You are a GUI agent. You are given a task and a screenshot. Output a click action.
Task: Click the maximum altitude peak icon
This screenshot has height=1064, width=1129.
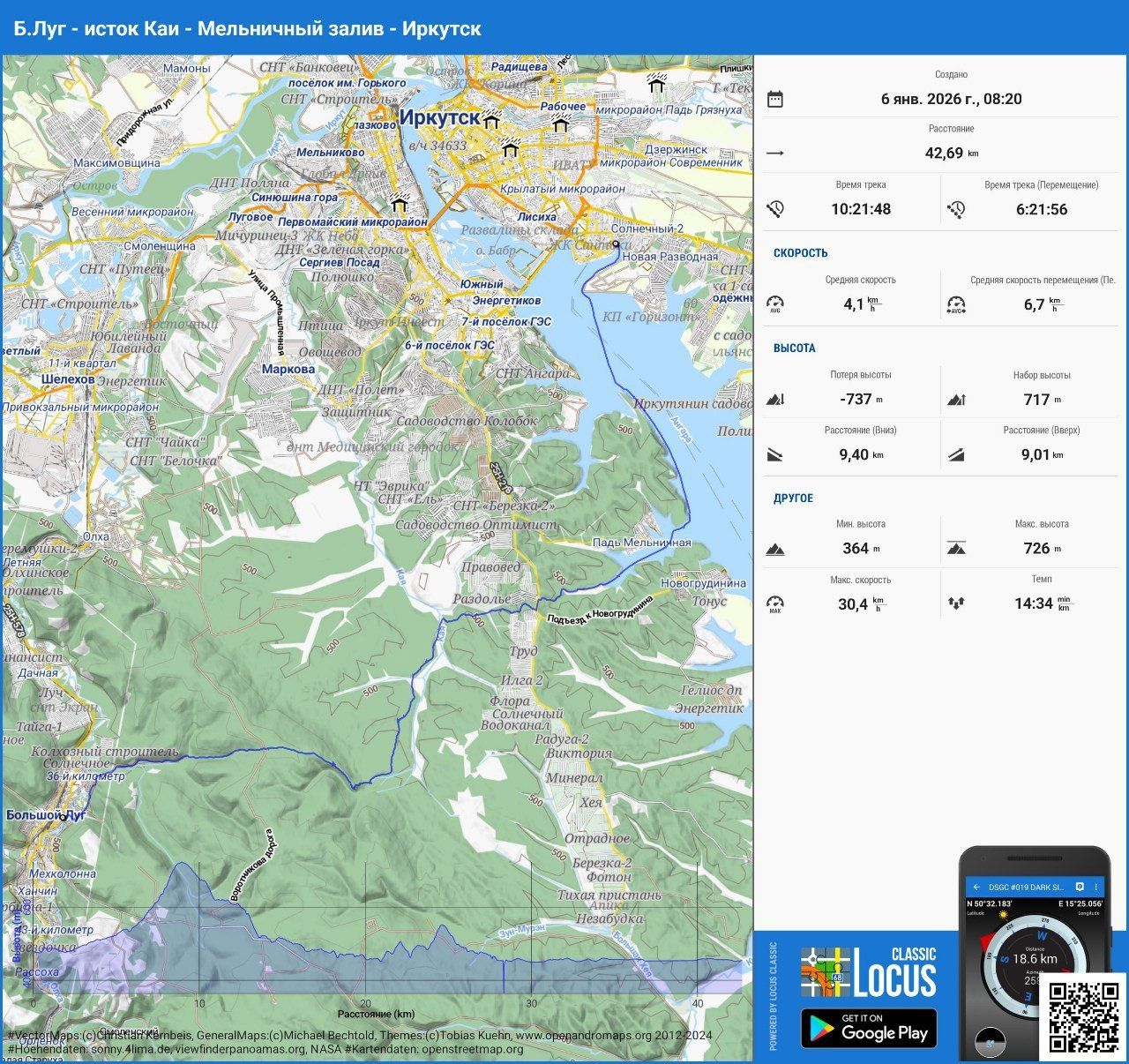pyautogui.click(x=956, y=548)
